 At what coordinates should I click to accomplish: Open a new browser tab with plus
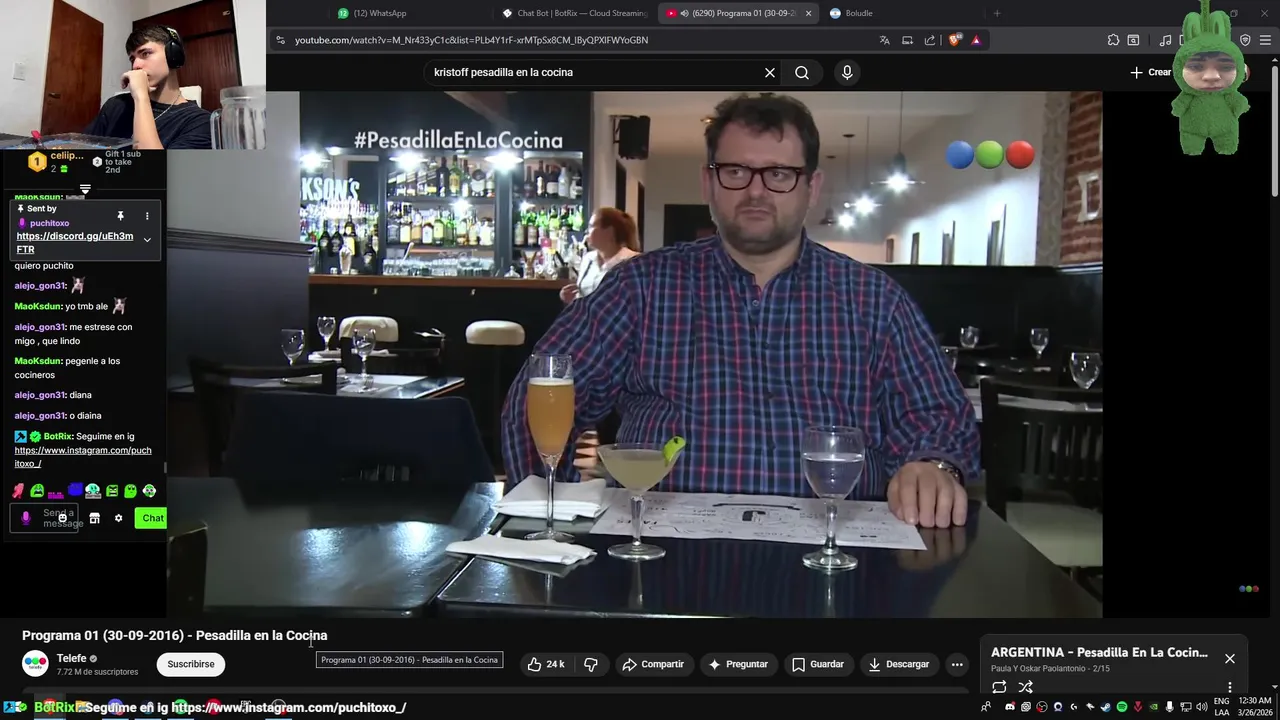pos(997,13)
